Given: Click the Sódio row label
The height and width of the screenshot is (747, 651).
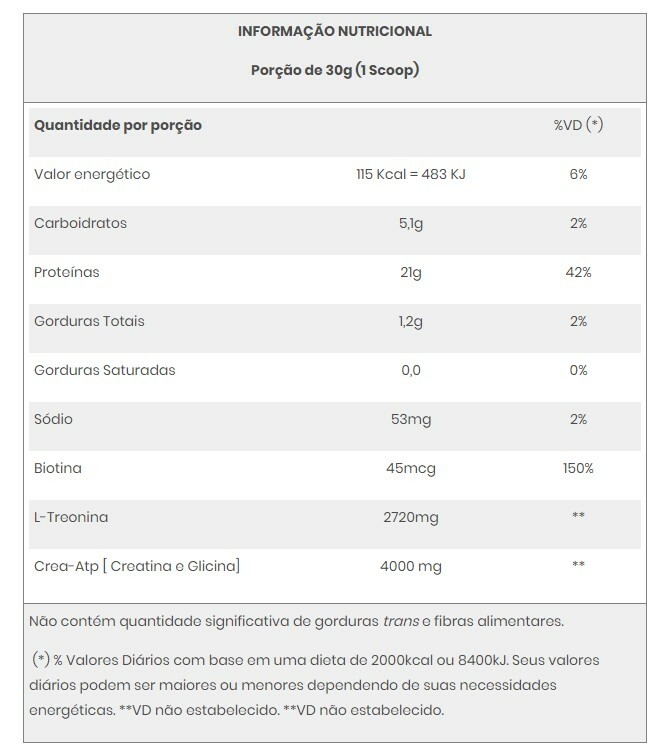Looking at the screenshot, I should [x=54, y=419].
